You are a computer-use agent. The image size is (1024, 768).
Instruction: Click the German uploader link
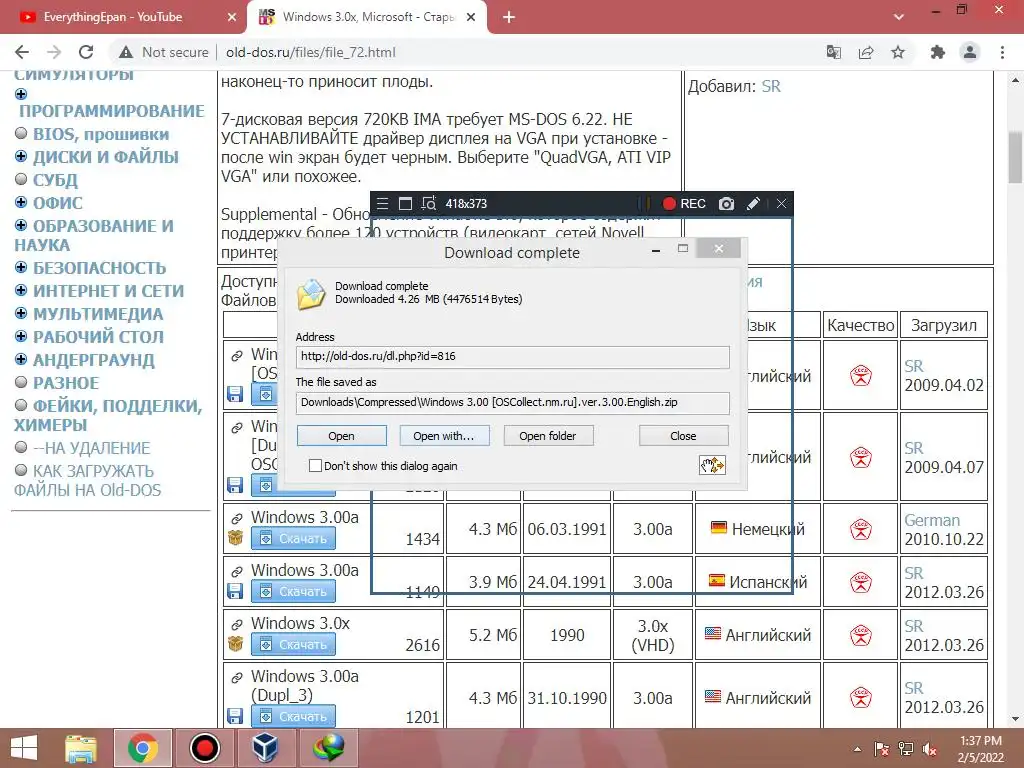coord(932,520)
